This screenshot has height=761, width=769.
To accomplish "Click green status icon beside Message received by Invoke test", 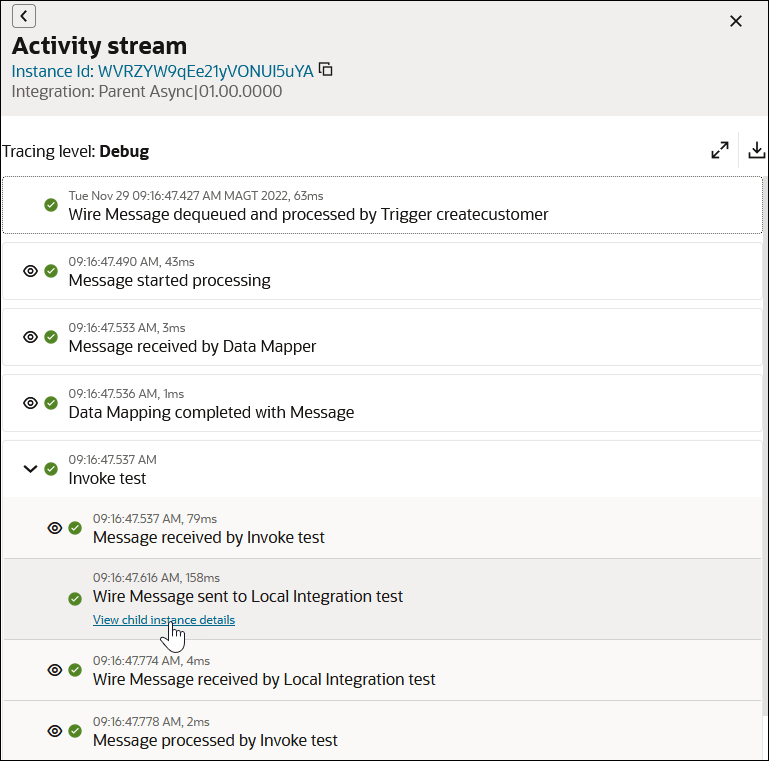I will (75, 528).
